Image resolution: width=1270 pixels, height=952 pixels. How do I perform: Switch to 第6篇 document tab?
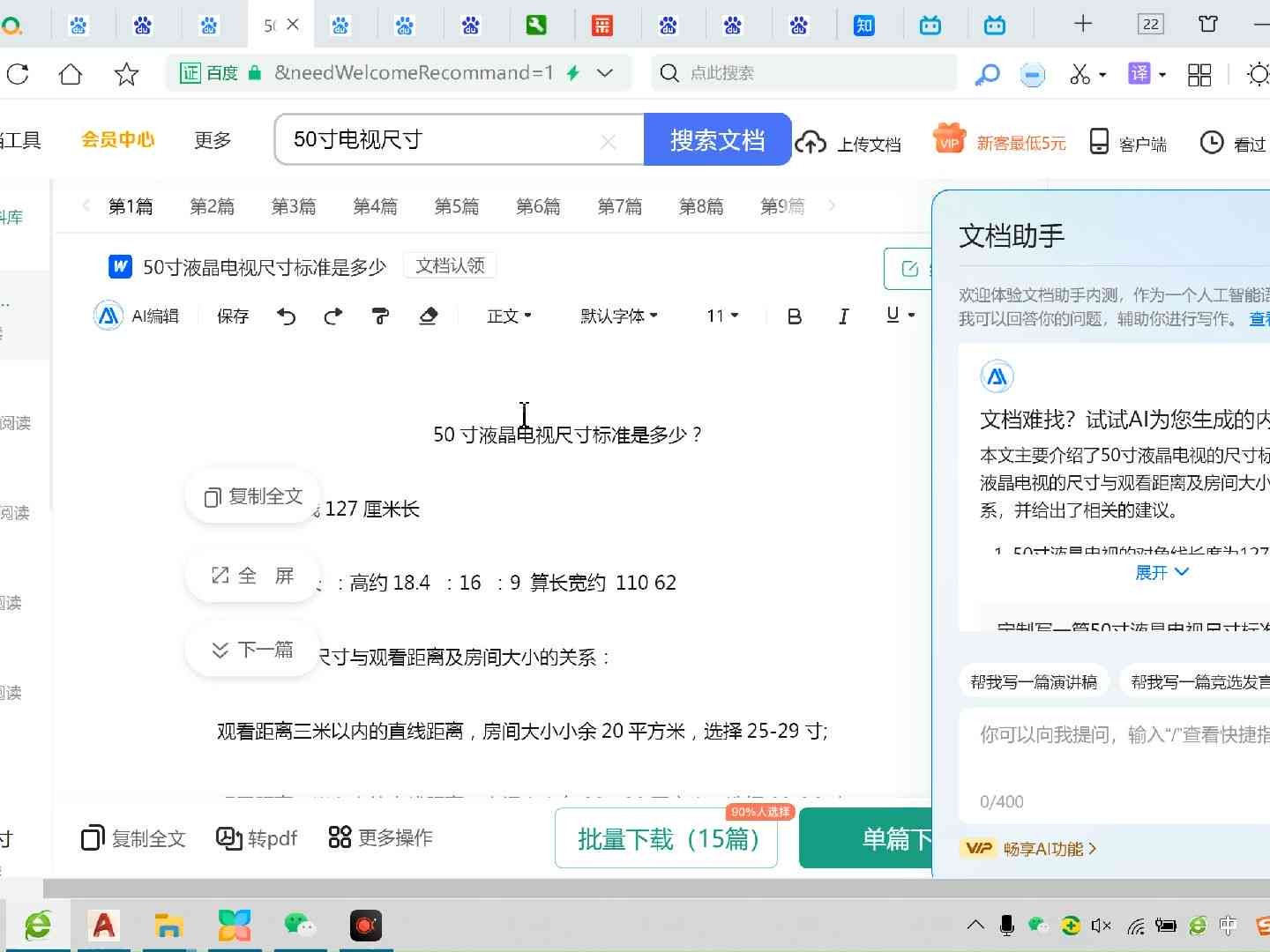point(539,206)
